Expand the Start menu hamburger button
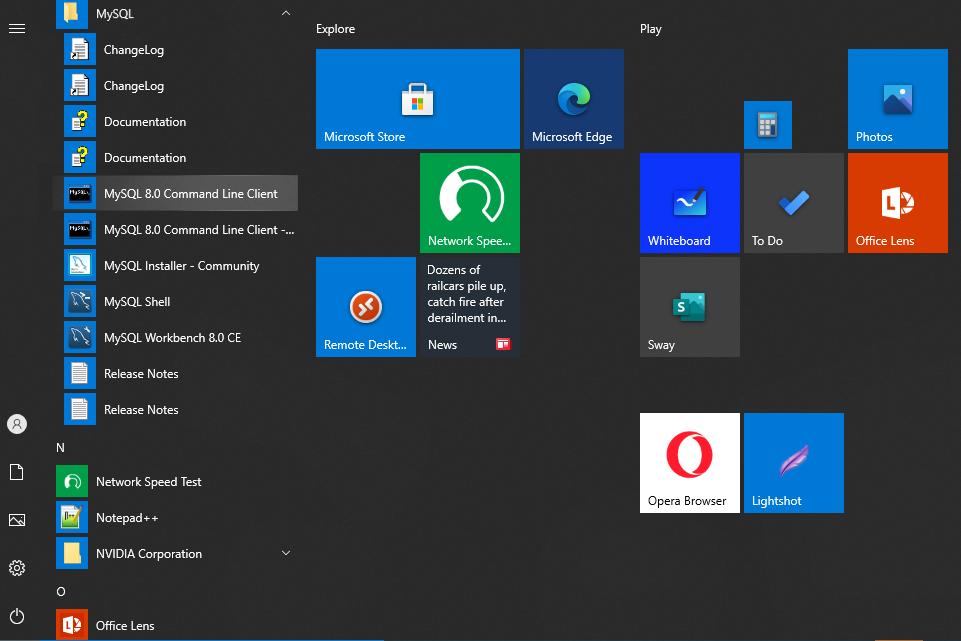 17,29
